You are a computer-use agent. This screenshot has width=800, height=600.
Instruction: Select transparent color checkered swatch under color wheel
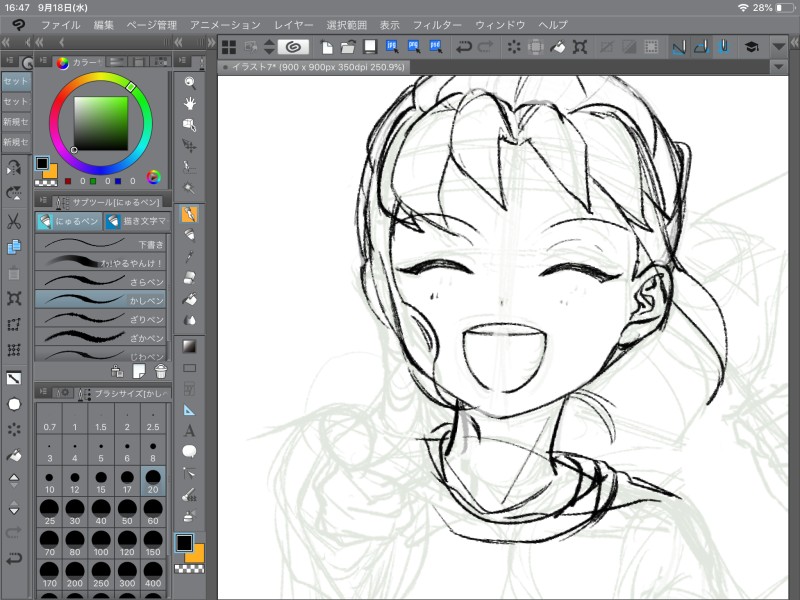click(45, 183)
